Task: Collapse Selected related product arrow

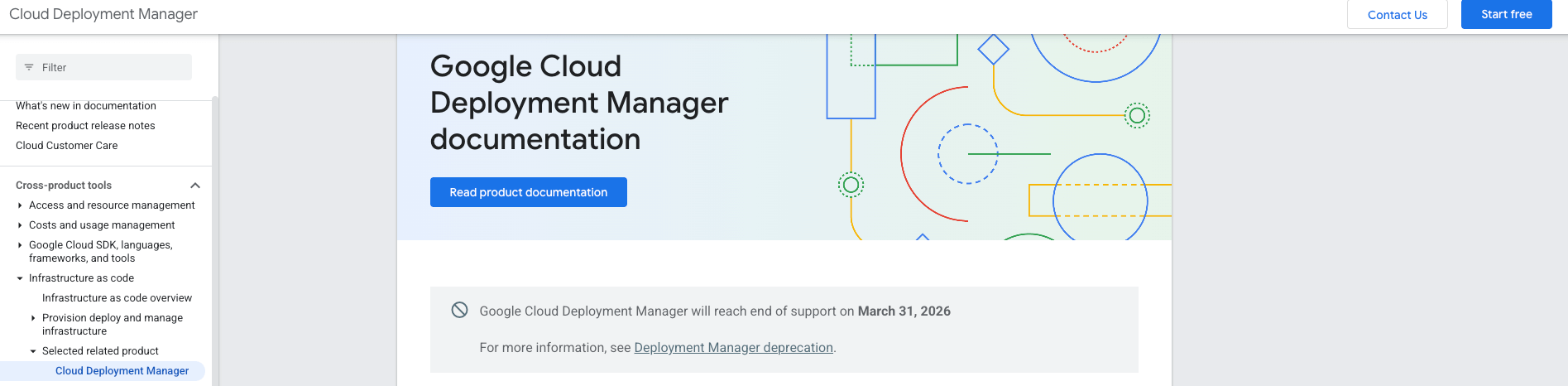Action: pyautogui.click(x=33, y=351)
